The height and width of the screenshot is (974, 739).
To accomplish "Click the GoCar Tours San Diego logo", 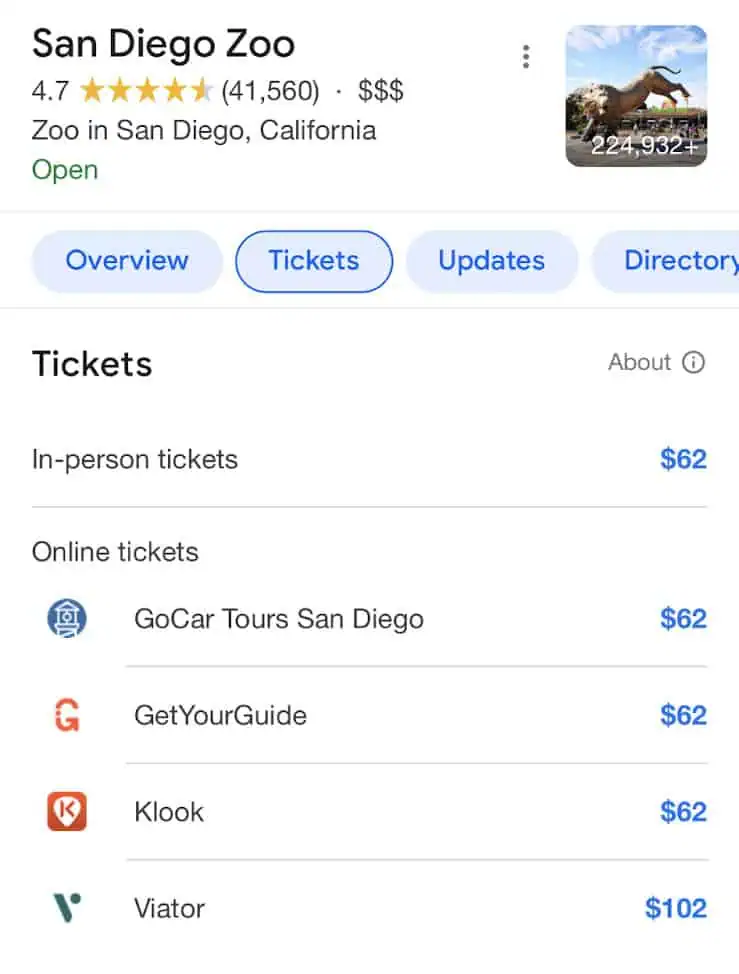I will pos(67,619).
